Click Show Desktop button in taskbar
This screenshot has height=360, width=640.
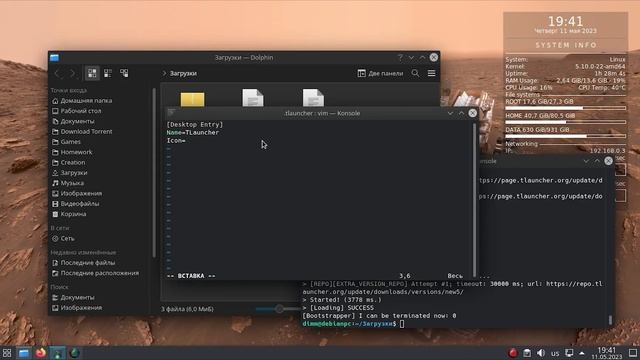click(633, 353)
